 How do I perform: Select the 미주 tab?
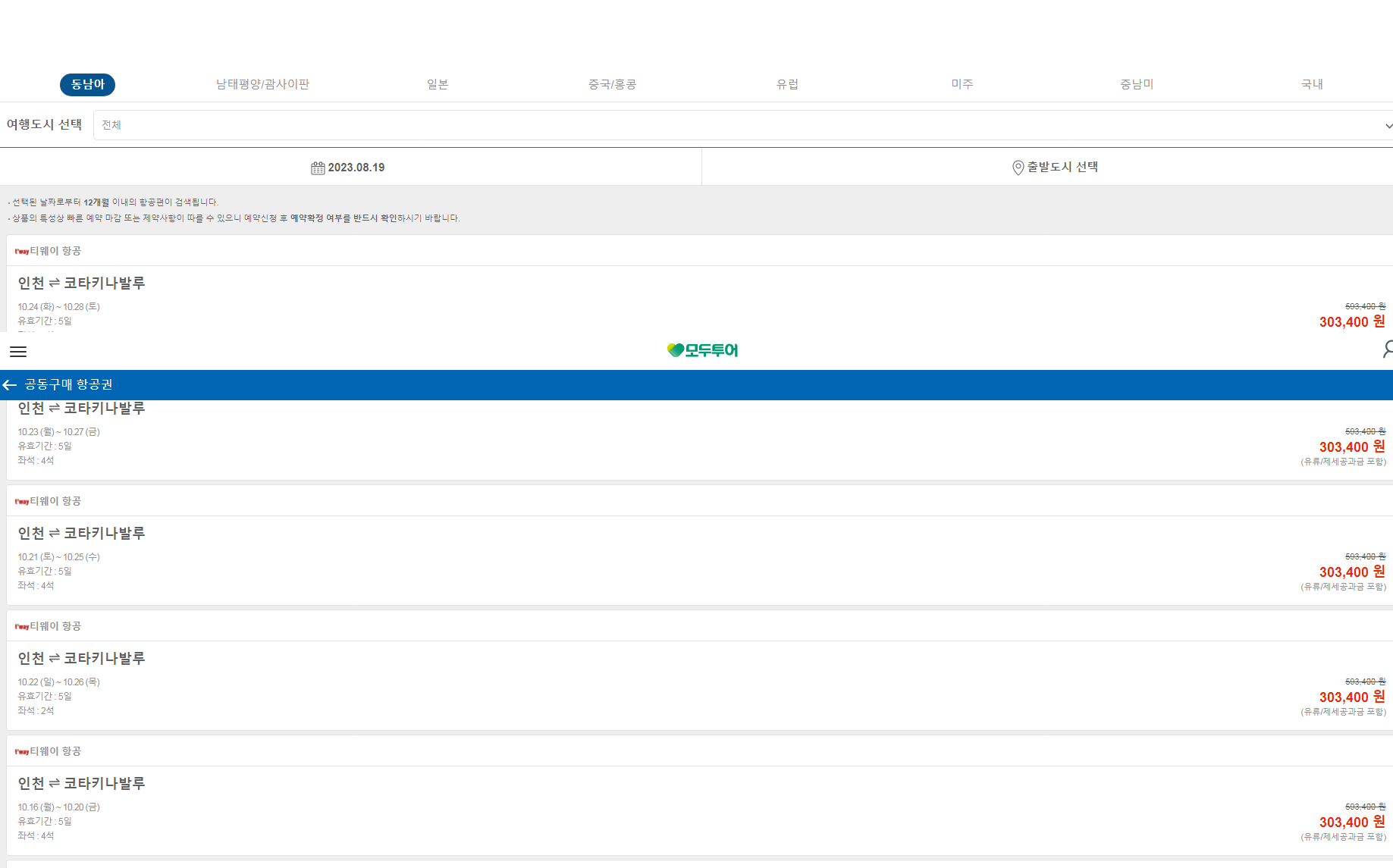[962, 84]
